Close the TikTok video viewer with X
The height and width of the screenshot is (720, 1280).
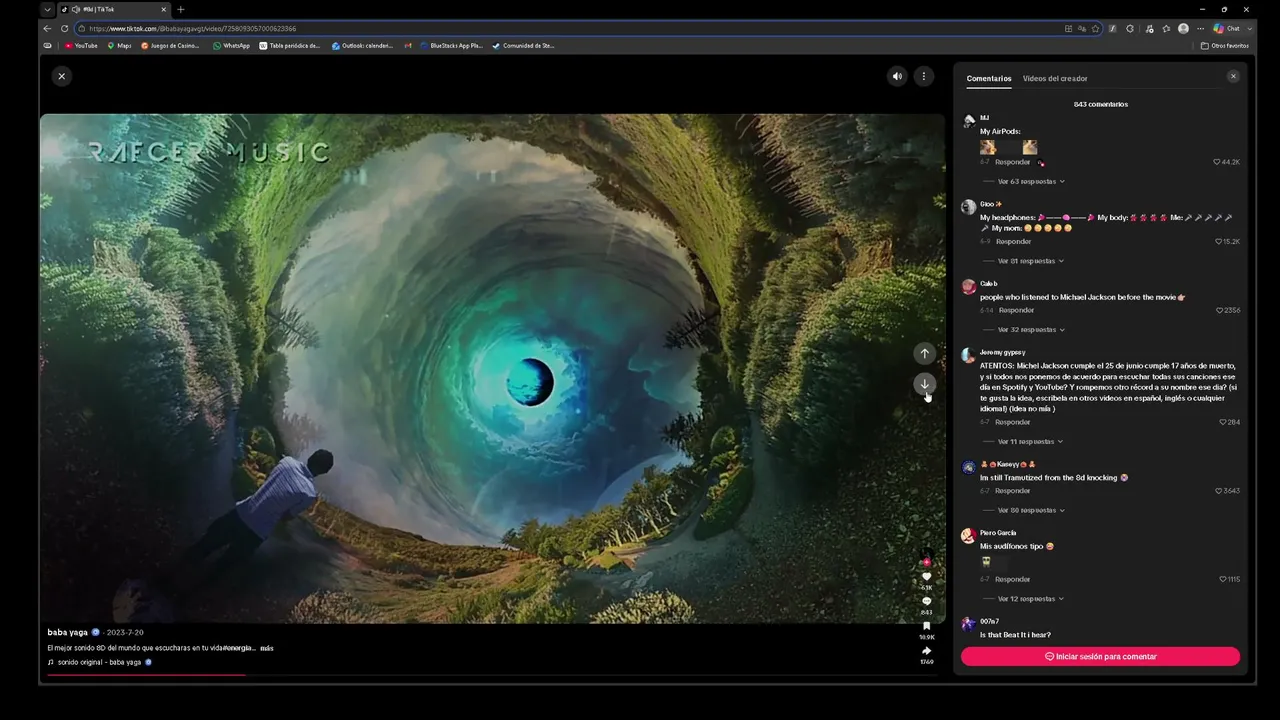pos(61,76)
